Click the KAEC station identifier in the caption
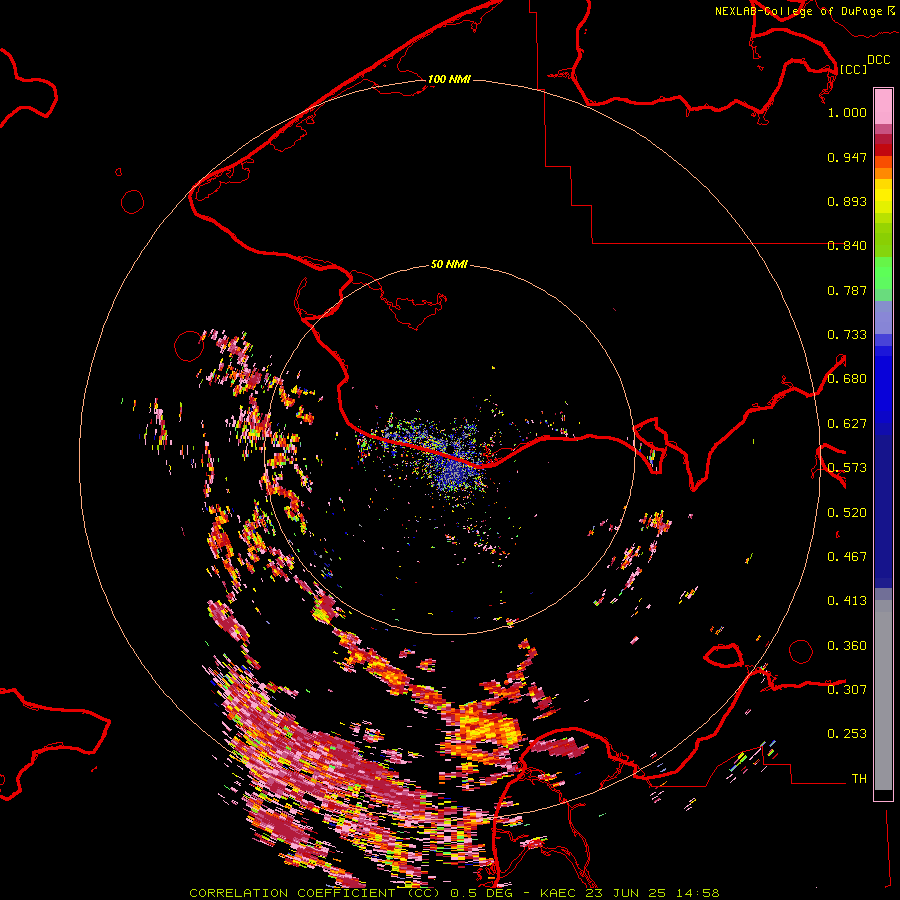This screenshot has height=900, width=900. pos(557,893)
